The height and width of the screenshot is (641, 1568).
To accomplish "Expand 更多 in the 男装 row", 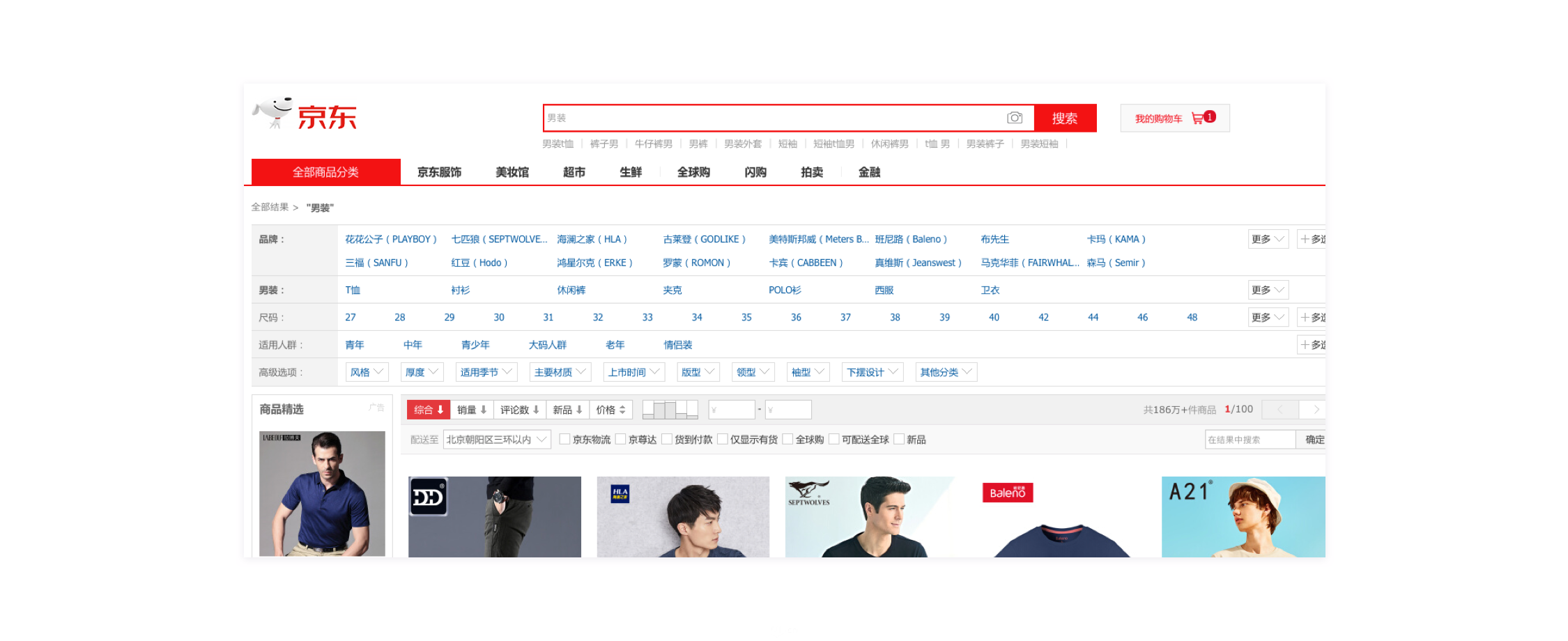I will (x=1268, y=290).
